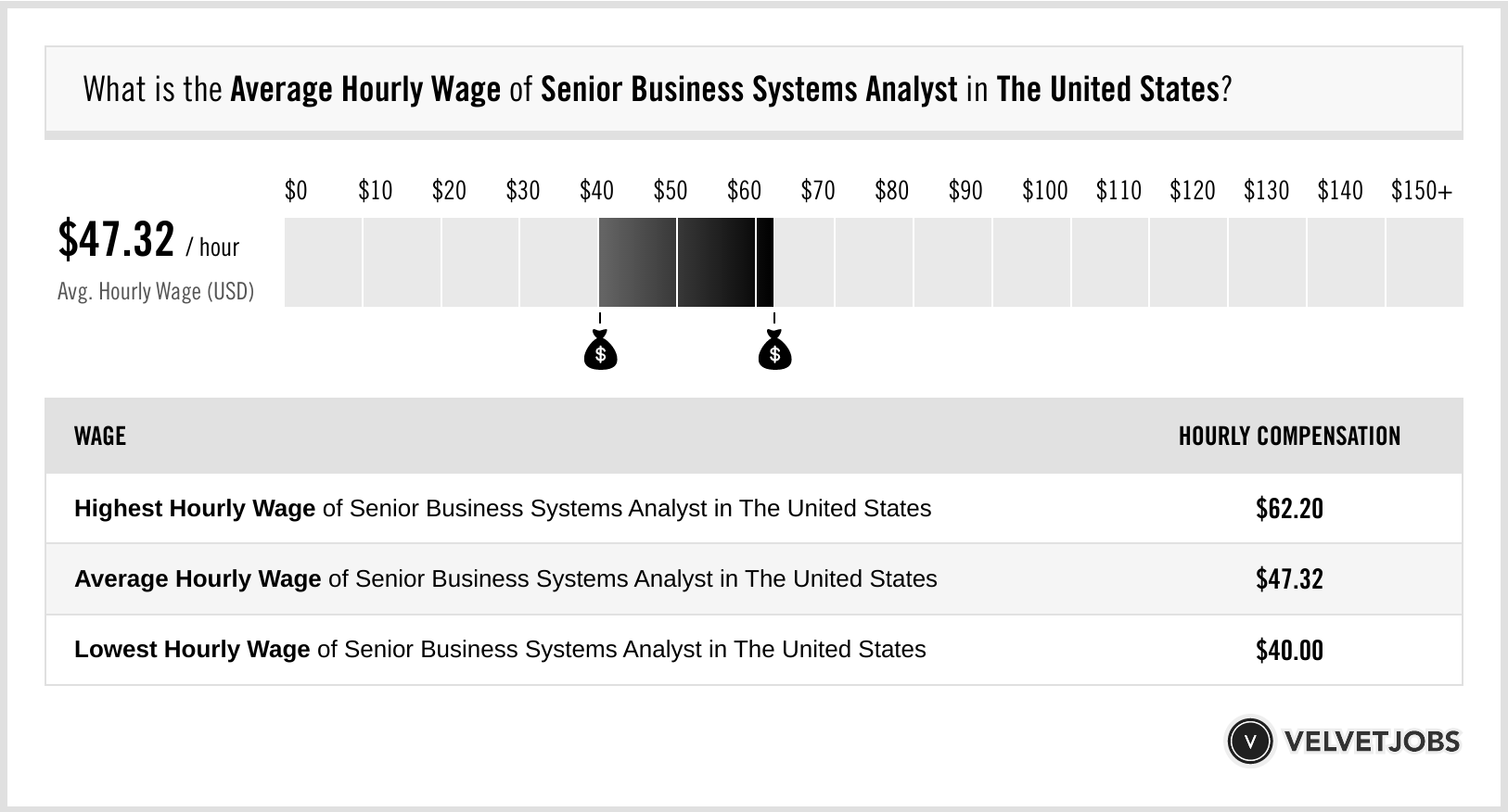Select the HOURLY COMPENSATION column header
The height and width of the screenshot is (812, 1508).
pyautogui.click(x=1289, y=436)
